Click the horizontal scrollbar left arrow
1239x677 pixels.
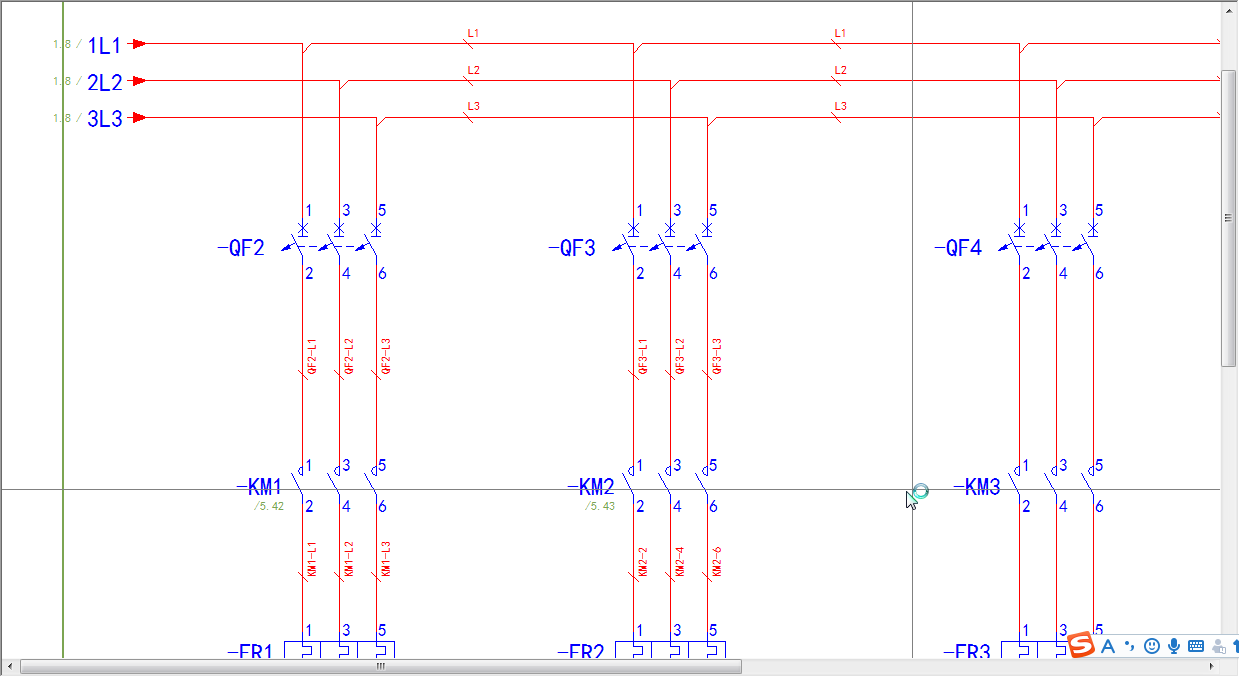pos(10,666)
